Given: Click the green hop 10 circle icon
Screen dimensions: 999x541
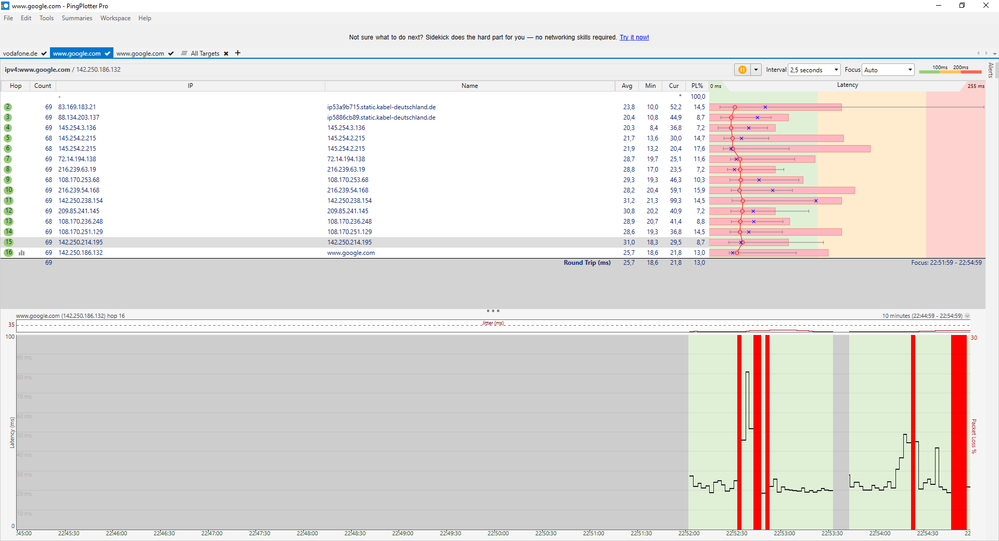Looking at the screenshot, I should coord(8,190).
